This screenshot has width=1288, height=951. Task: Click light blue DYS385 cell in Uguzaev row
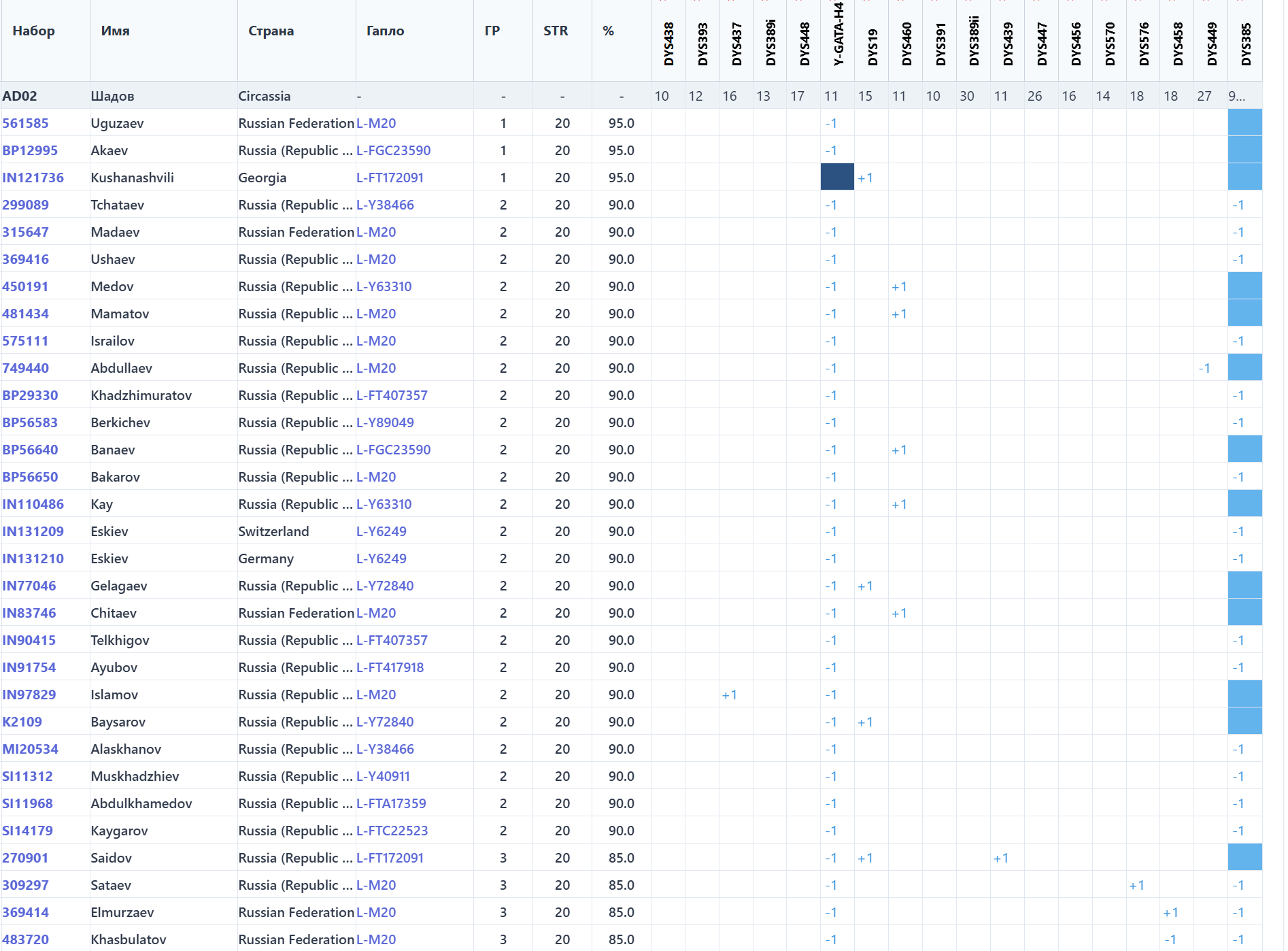tap(1244, 122)
